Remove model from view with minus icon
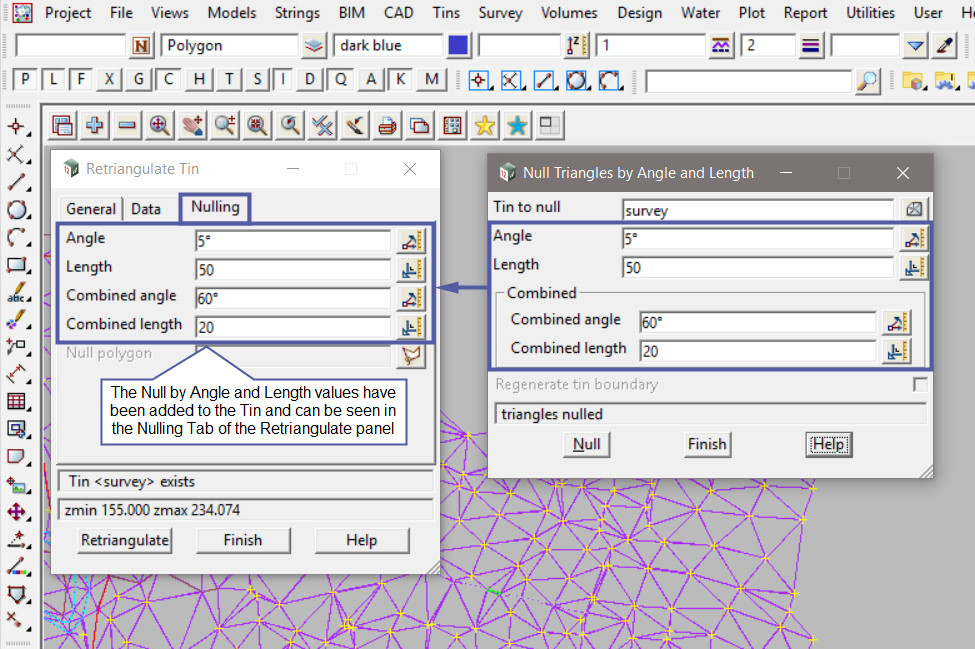The image size is (975, 649). tap(127, 126)
